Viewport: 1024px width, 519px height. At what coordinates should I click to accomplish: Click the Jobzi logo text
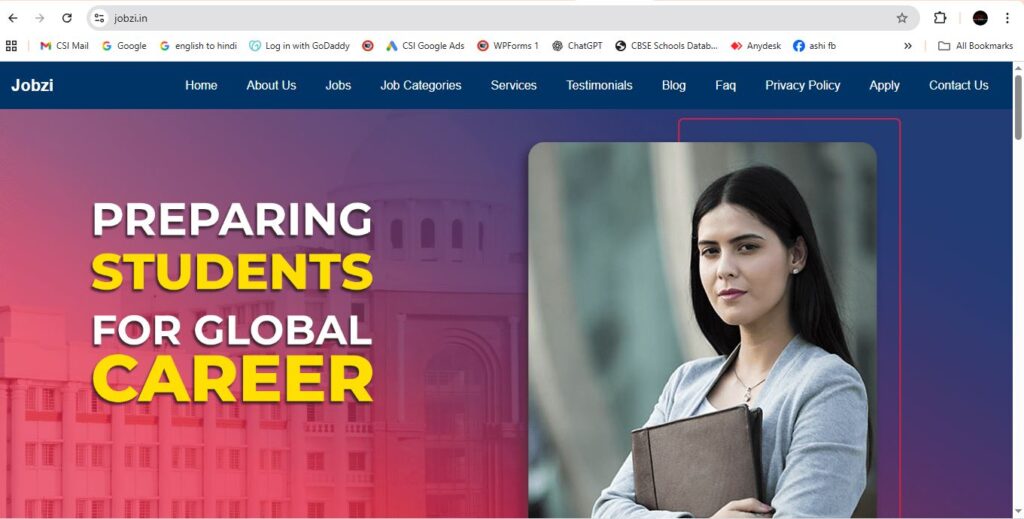tap(32, 86)
